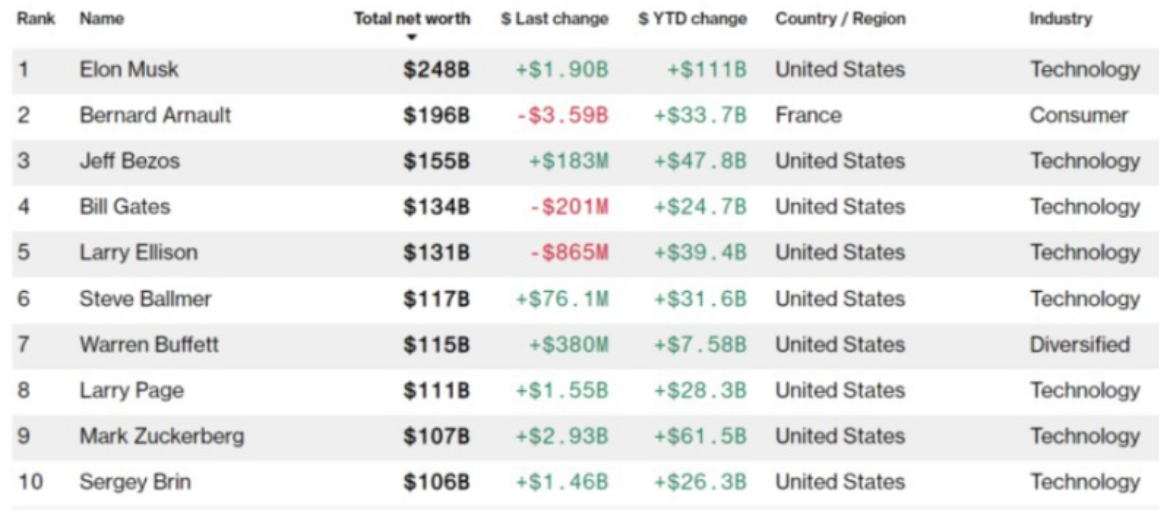Sort by $ YTD change column

(x=693, y=19)
